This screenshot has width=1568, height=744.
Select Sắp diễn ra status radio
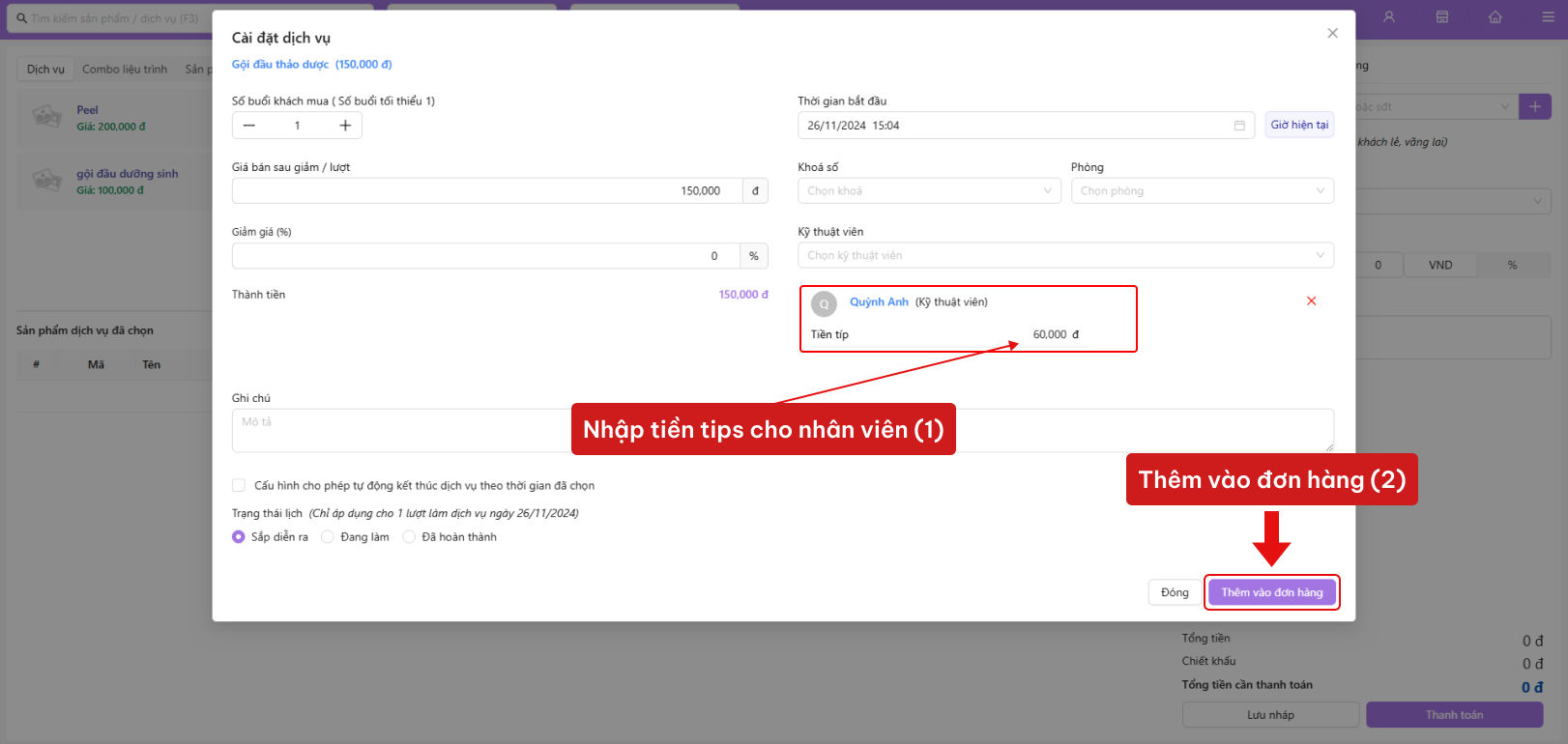pos(239,537)
